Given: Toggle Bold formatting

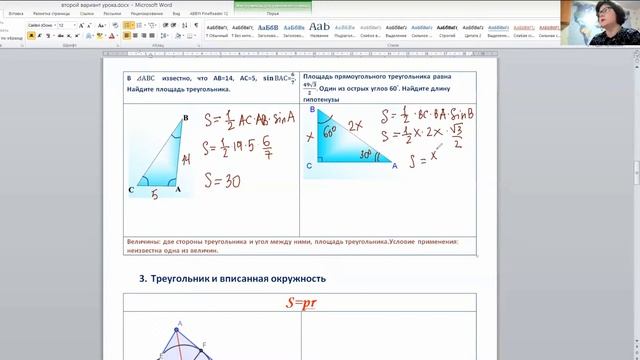Looking at the screenshot, I should (31, 36).
